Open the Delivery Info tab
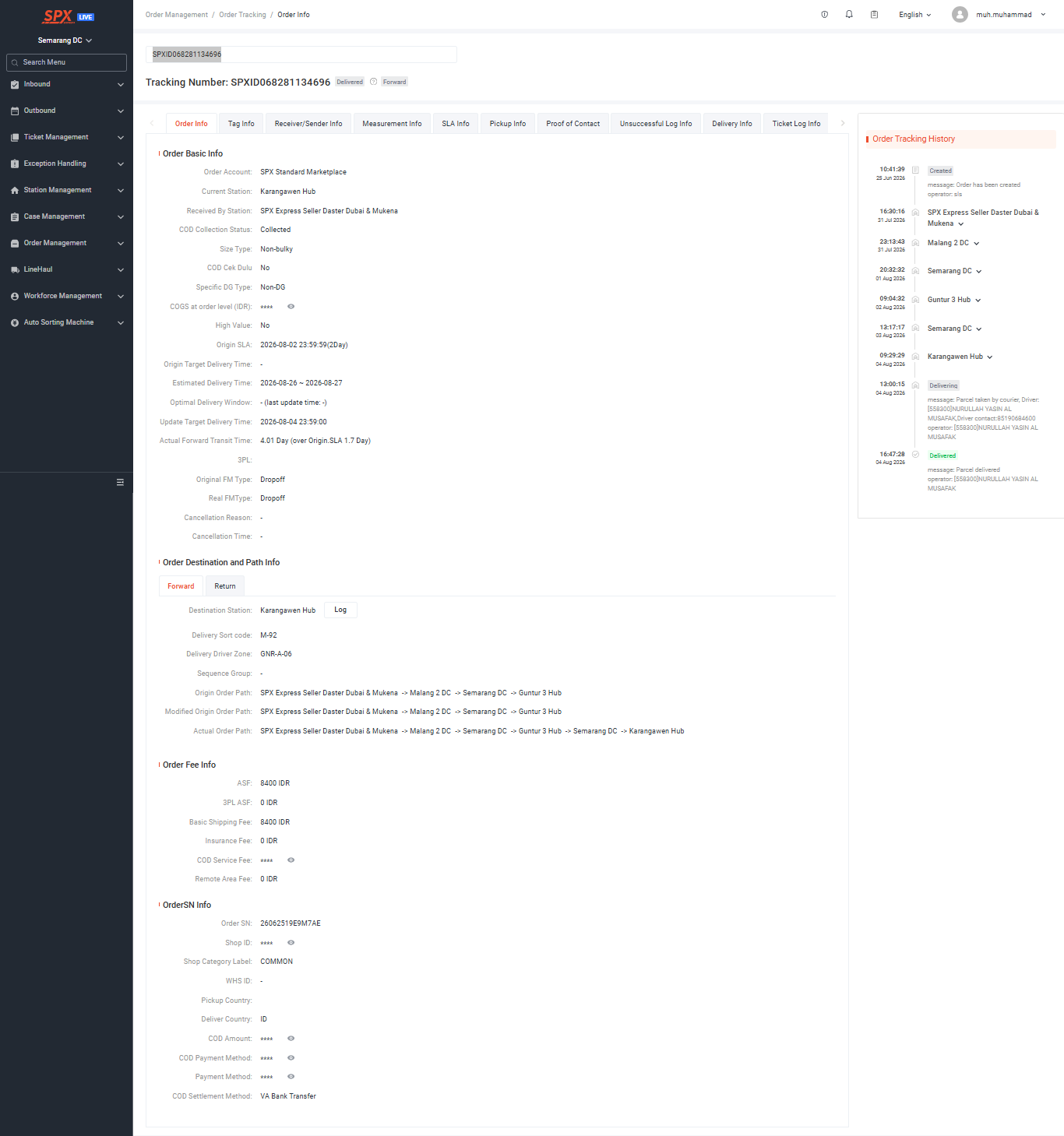Screen dimensions: 1064x1136 (x=732, y=124)
